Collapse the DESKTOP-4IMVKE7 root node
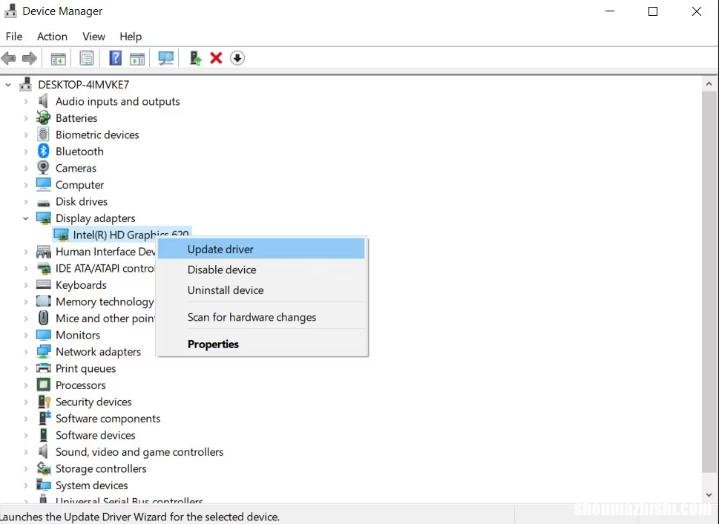Image resolution: width=722 pixels, height=524 pixels. pyautogui.click(x=8, y=85)
